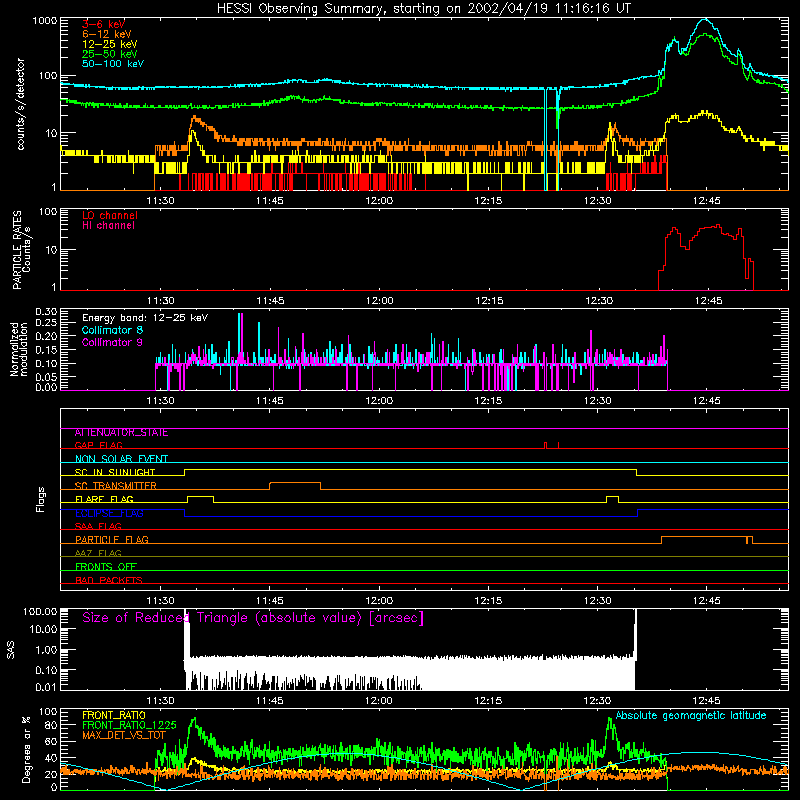Click the "counts/s/detector" axis label
Image resolution: width=800 pixels, height=800 pixels.
click(x=20, y=104)
